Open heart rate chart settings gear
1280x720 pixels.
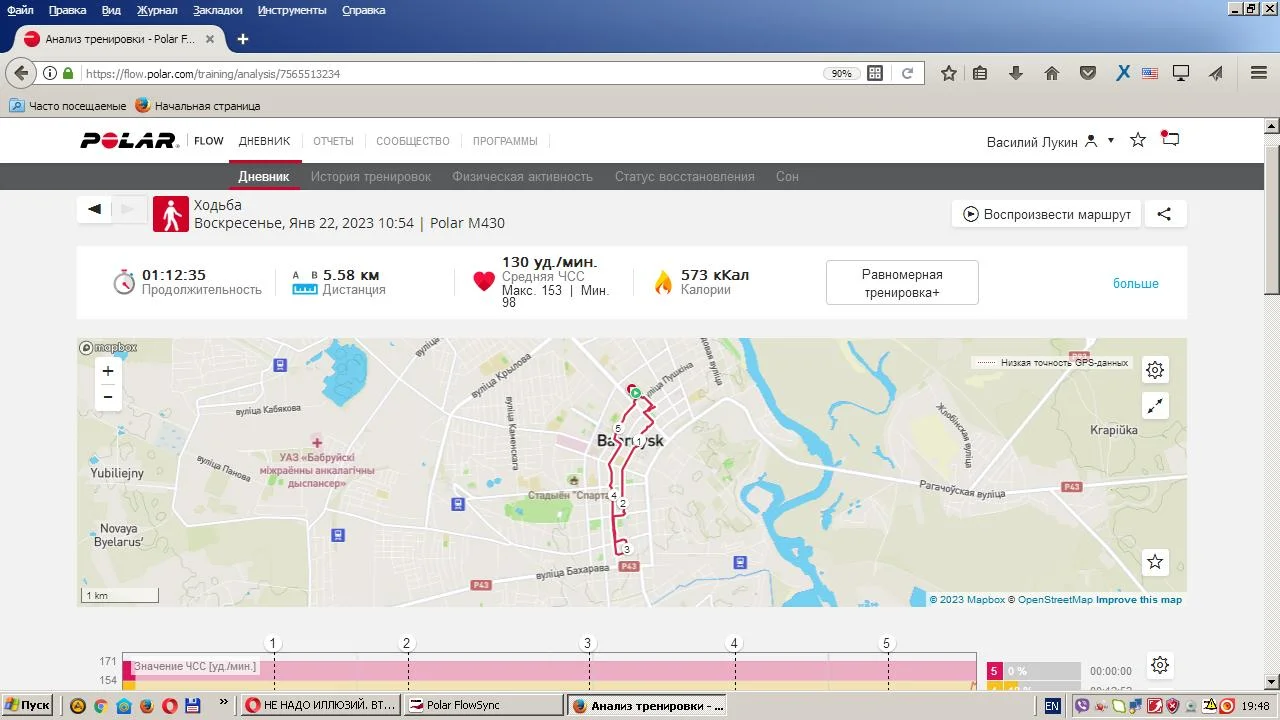1159,665
